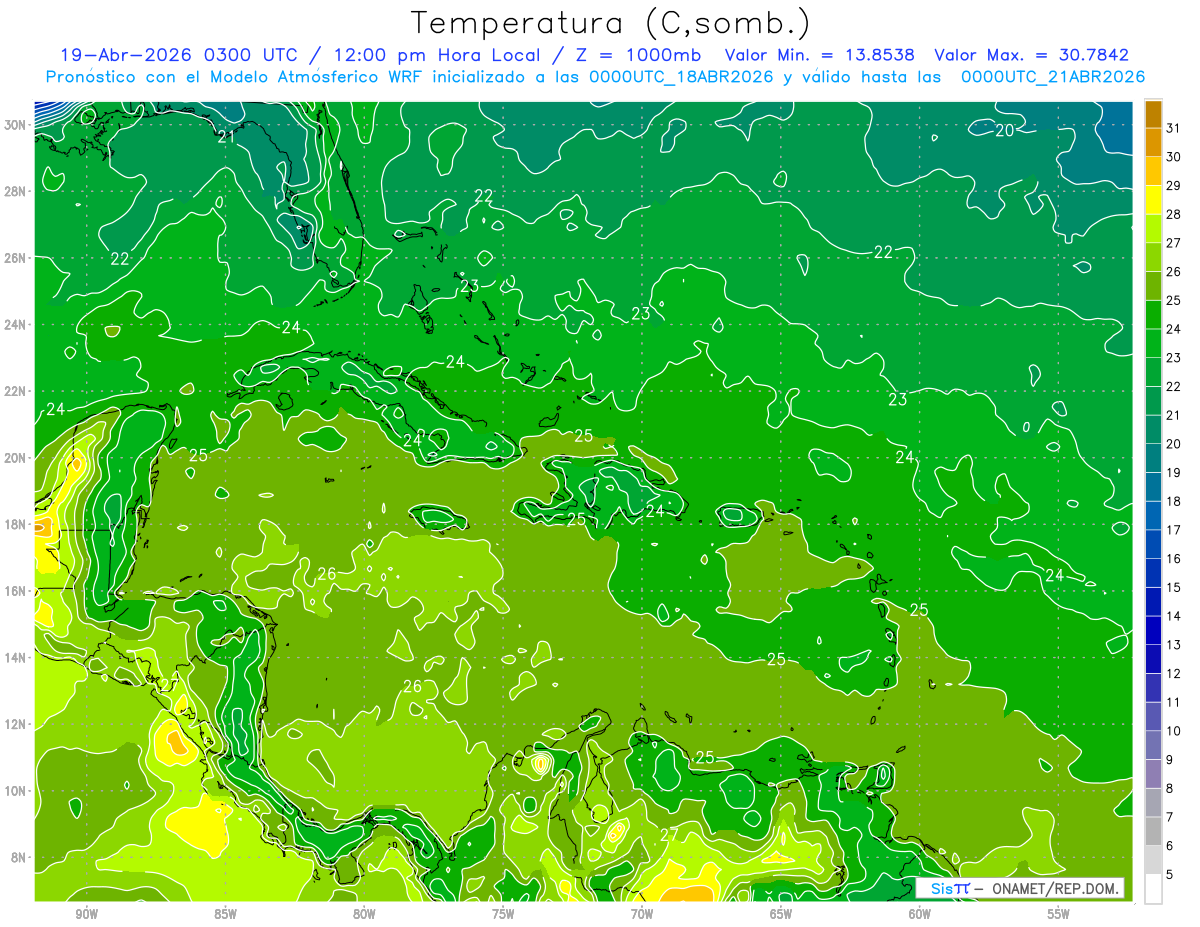
Task: Click the contour label 27 over Venezuela
Action: pos(669,834)
